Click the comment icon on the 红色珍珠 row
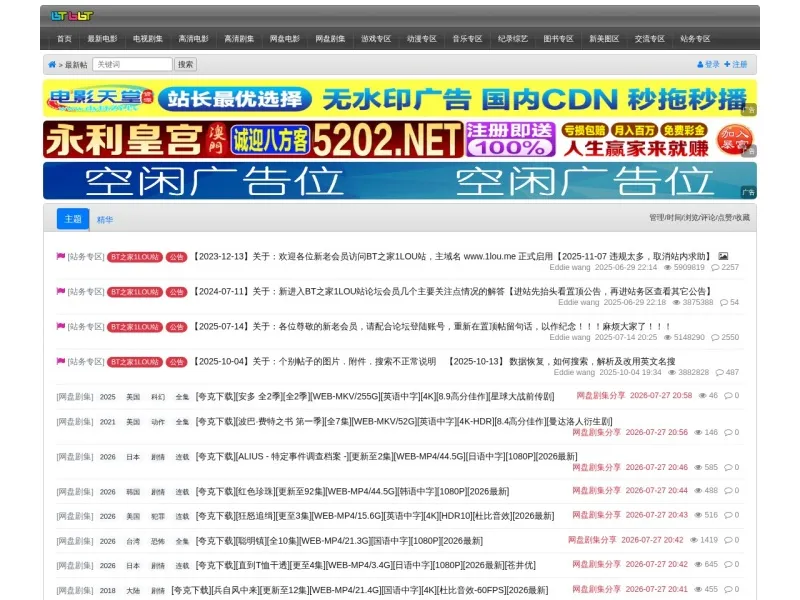This screenshot has width=800, height=600. [729, 490]
